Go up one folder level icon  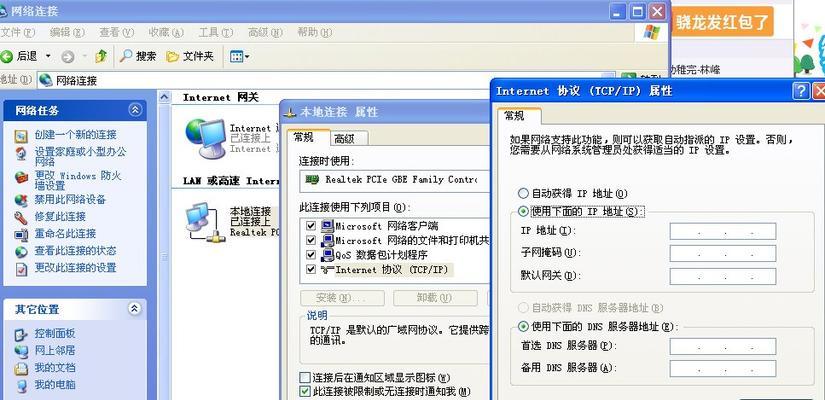(x=102, y=56)
